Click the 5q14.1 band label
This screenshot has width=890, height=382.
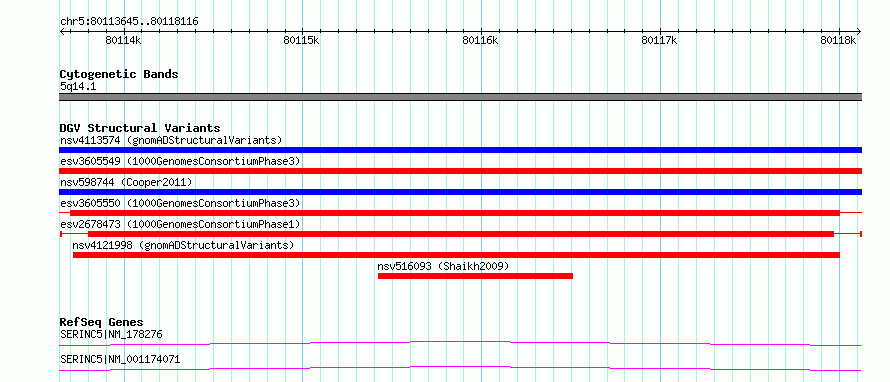78,86
